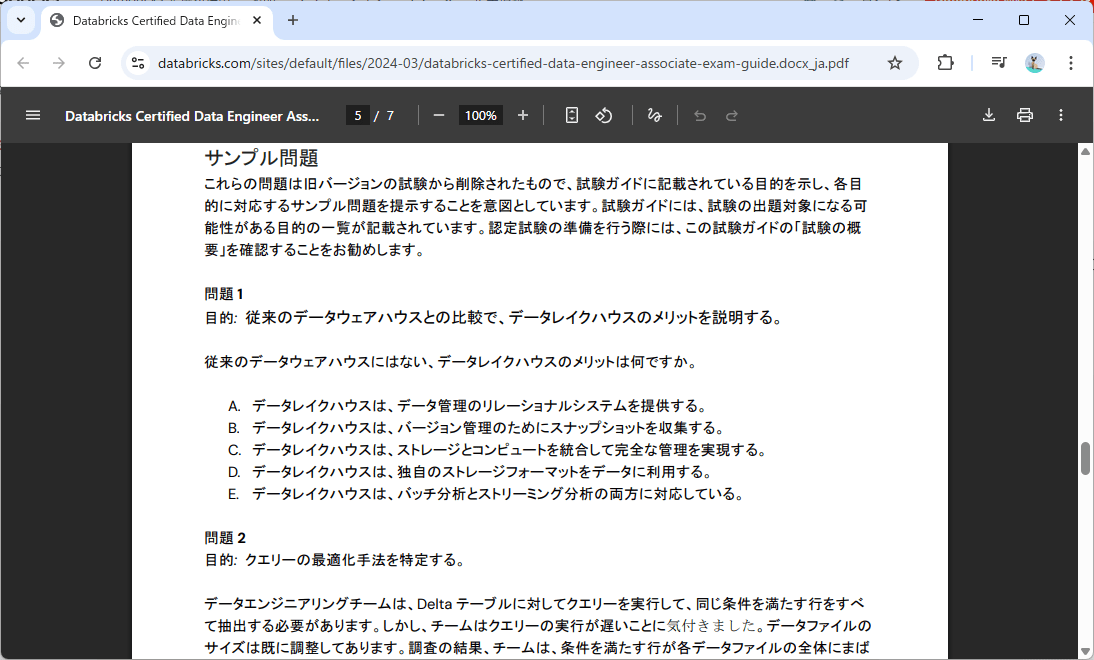Click the scrollbar up arrow
The width and height of the screenshot is (1094, 660).
tap(1085, 151)
